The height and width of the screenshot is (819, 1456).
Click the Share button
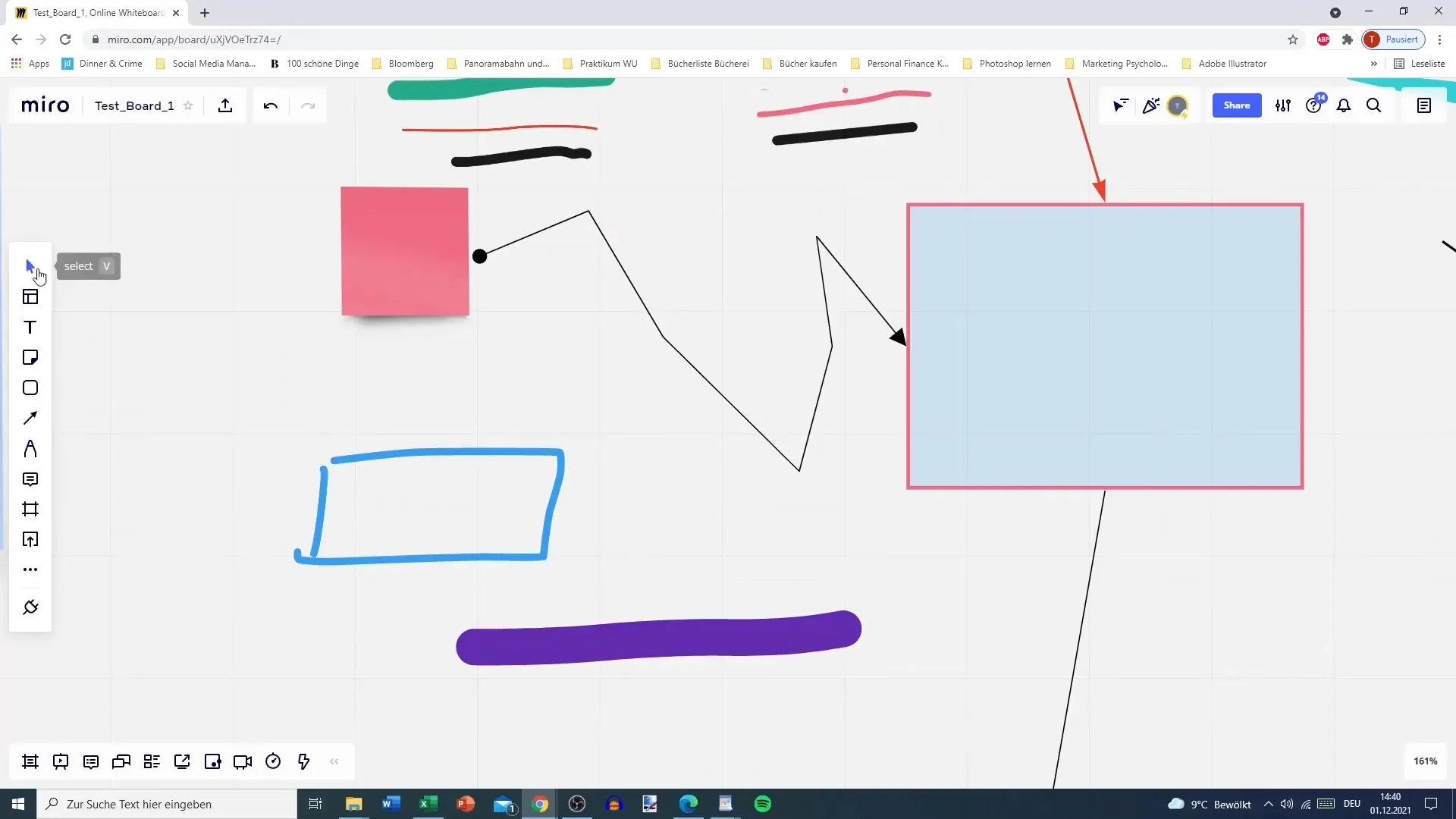(x=1237, y=105)
